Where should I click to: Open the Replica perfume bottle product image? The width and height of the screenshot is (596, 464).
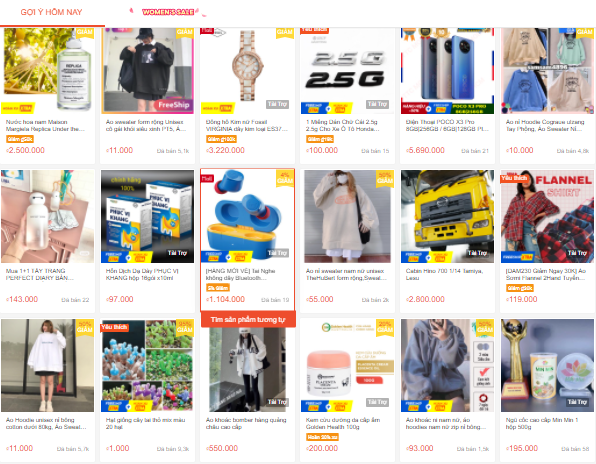(48, 71)
